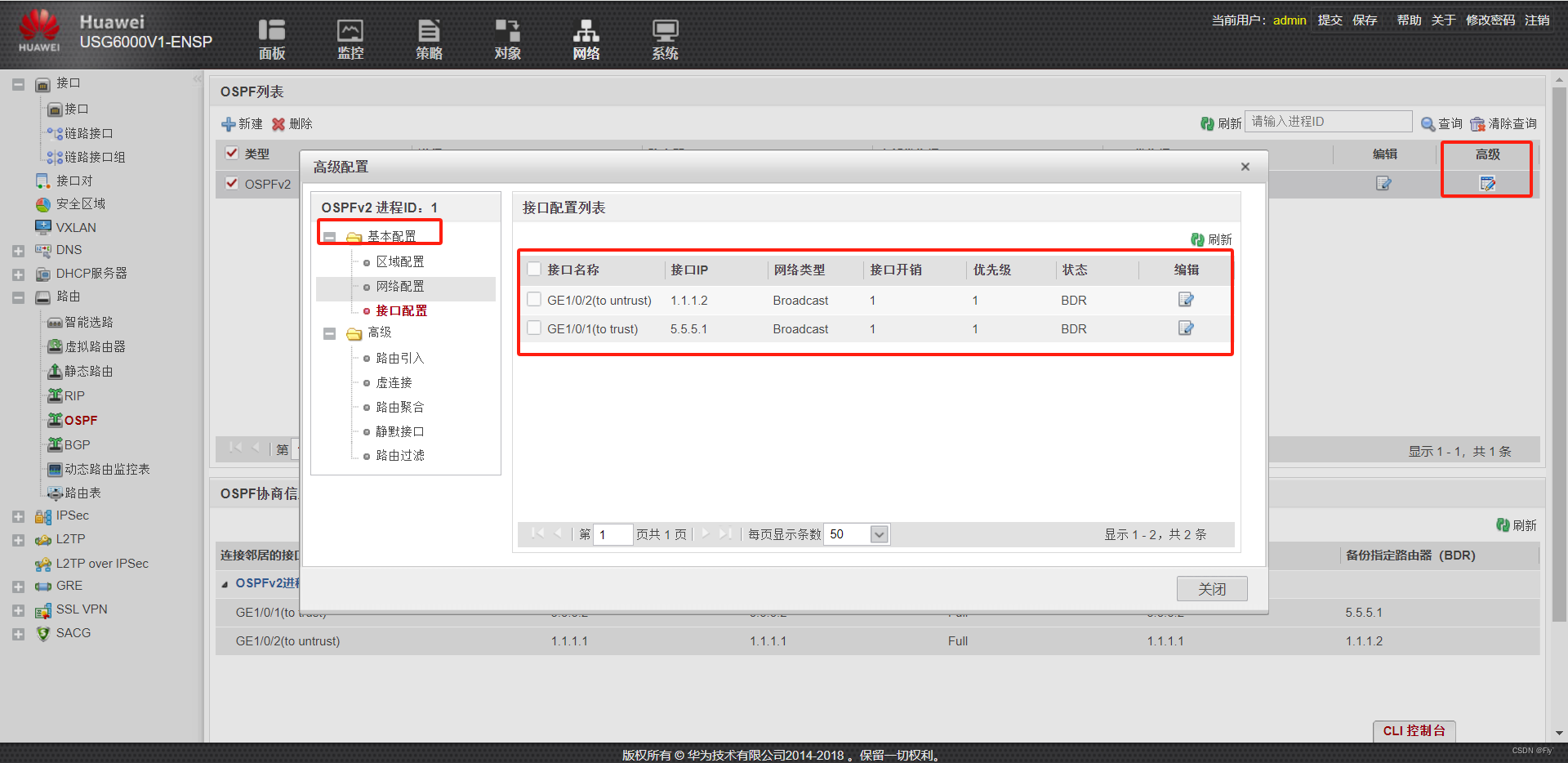Open the 系统 system tab

[665, 39]
